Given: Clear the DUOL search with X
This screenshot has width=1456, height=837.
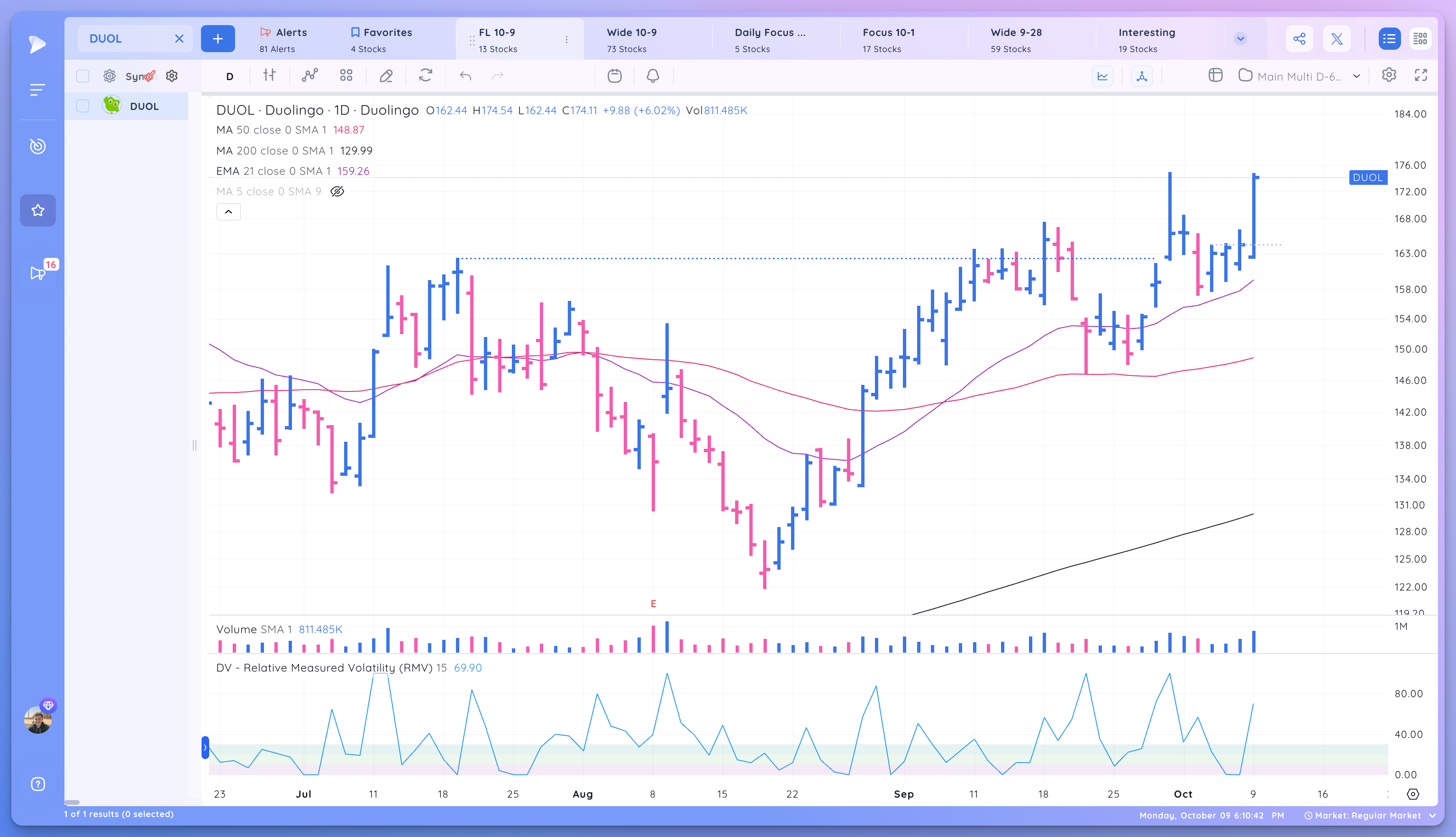Looking at the screenshot, I should pos(179,38).
